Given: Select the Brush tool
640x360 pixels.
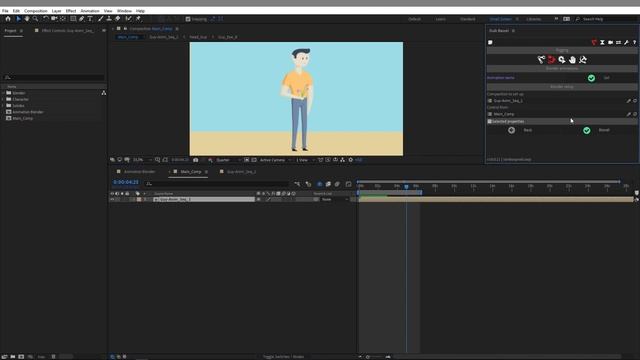Looking at the screenshot, I should pyautogui.click(x=100, y=19).
